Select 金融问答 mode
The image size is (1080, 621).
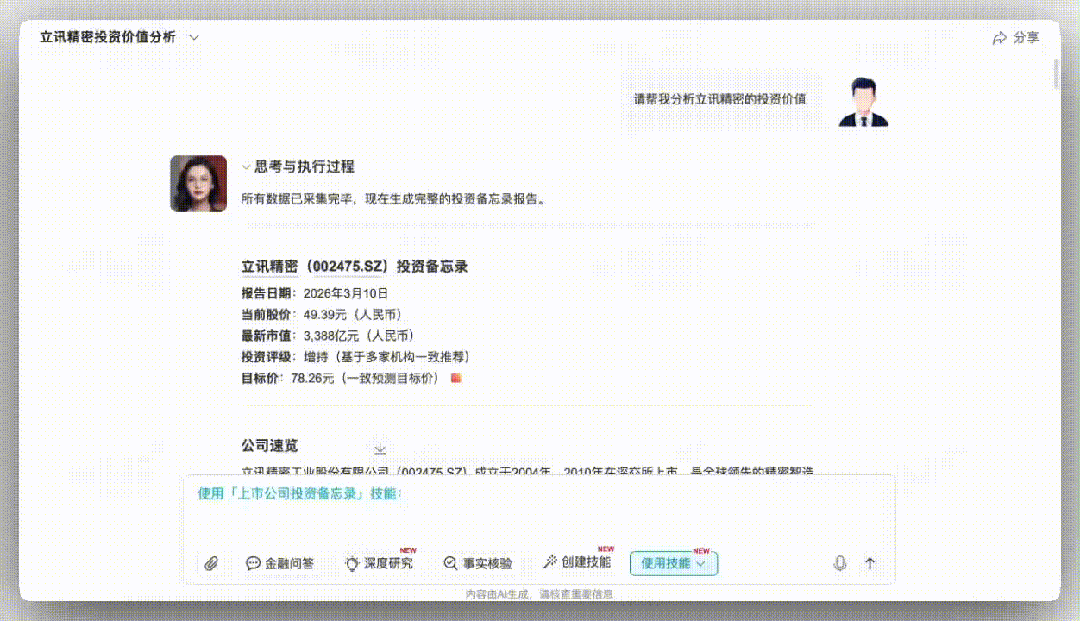click(x=280, y=563)
